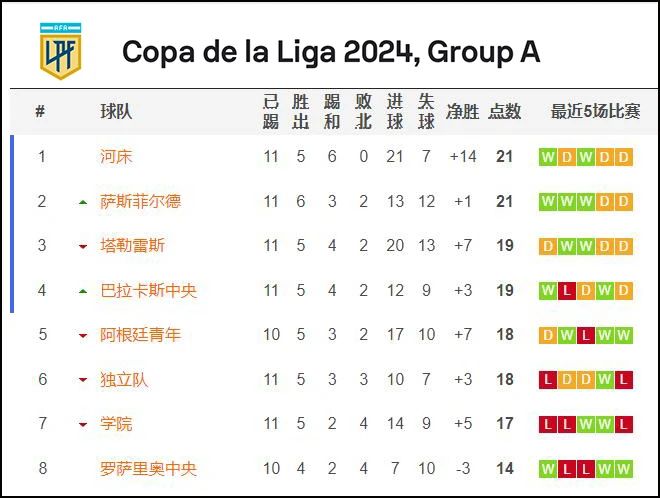This screenshot has height=498, width=660.
Task: Click the LPF league logo
Action: pos(61,51)
